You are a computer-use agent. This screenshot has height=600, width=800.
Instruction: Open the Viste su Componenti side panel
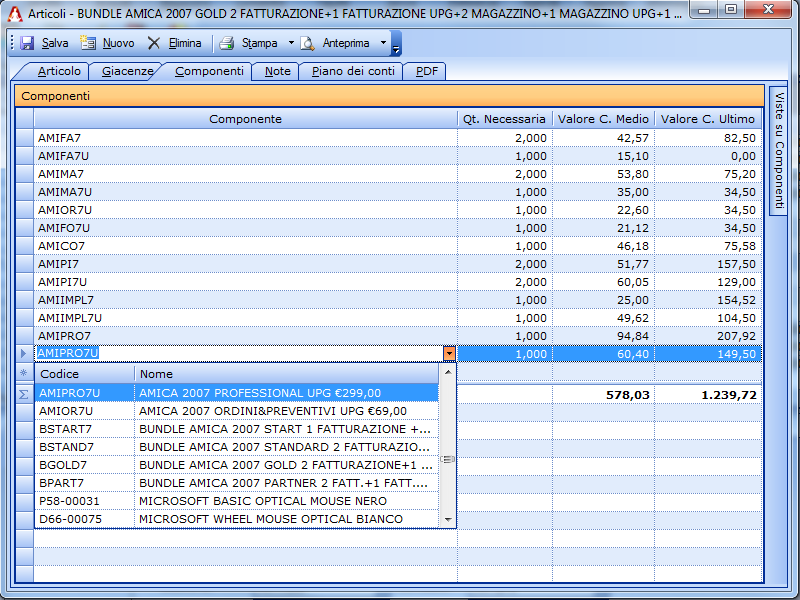778,151
